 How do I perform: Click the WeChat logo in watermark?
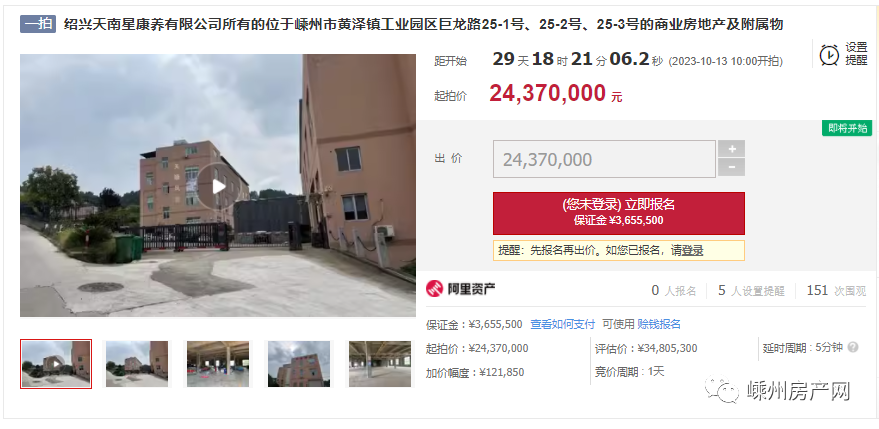coord(722,389)
